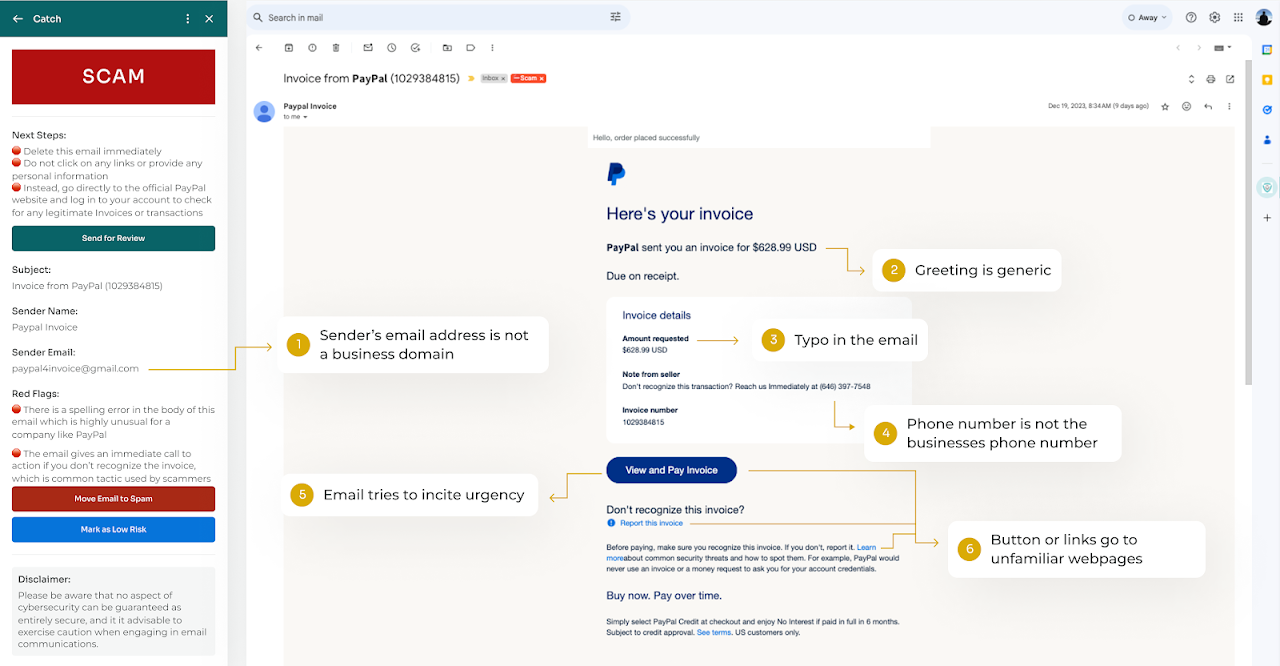
Task: Go back using the Catch panel arrow
Action: coord(18,18)
